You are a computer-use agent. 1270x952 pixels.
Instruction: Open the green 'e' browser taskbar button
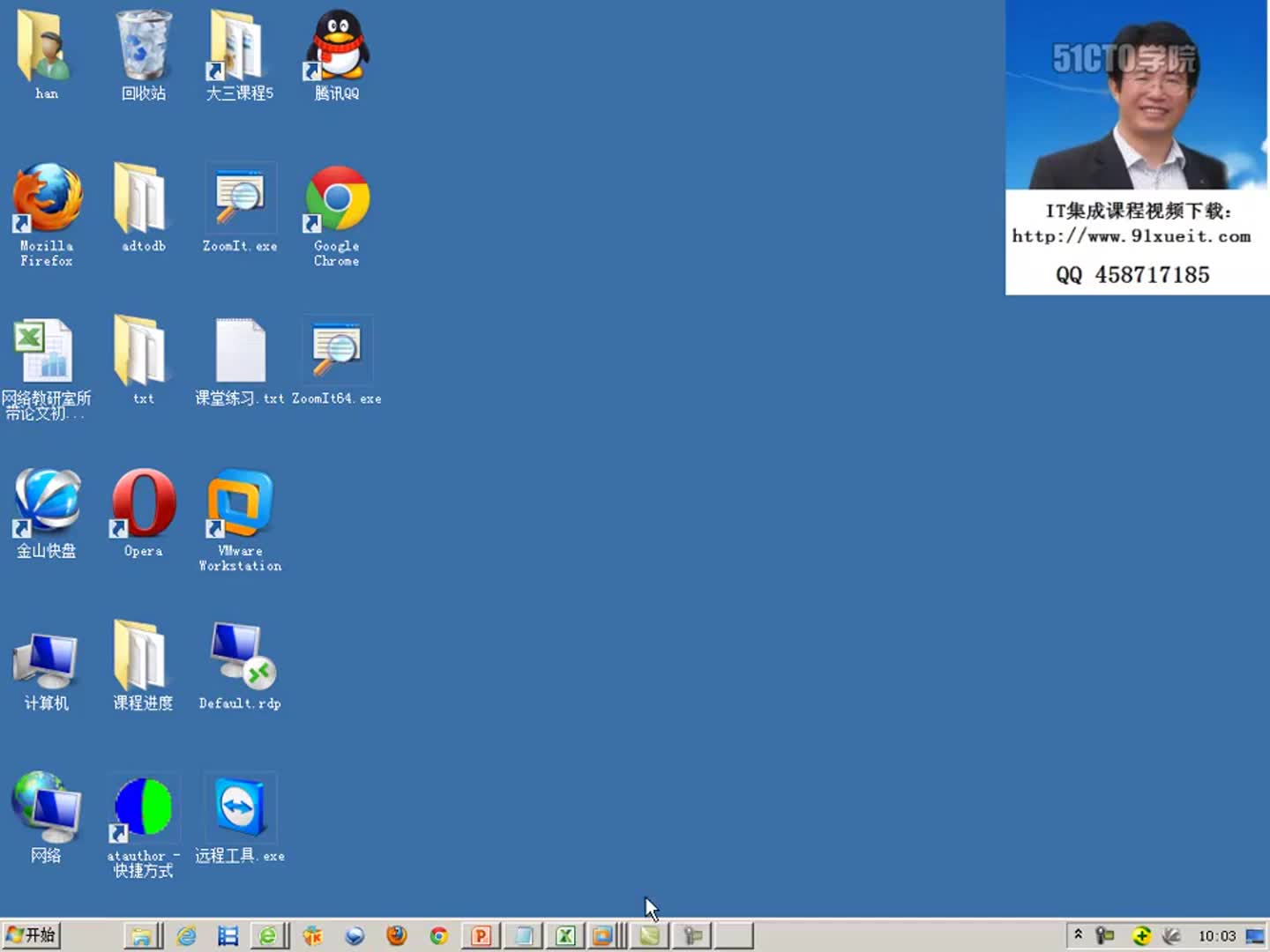268,935
